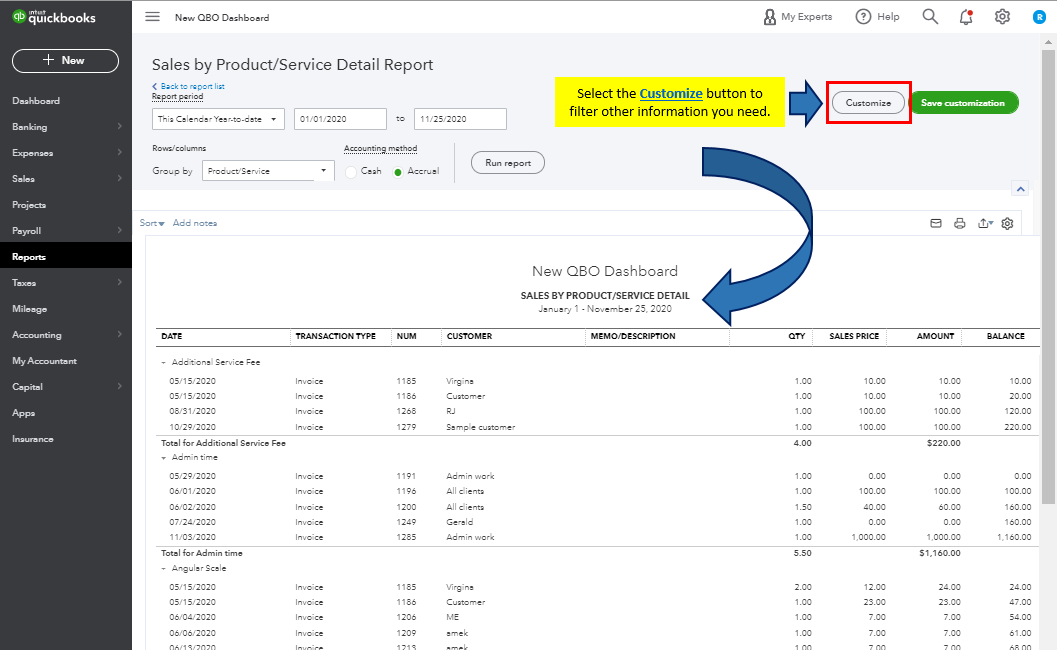Expand the Expenses sidebar submenu
The width and height of the screenshot is (1057, 650).
coord(119,152)
